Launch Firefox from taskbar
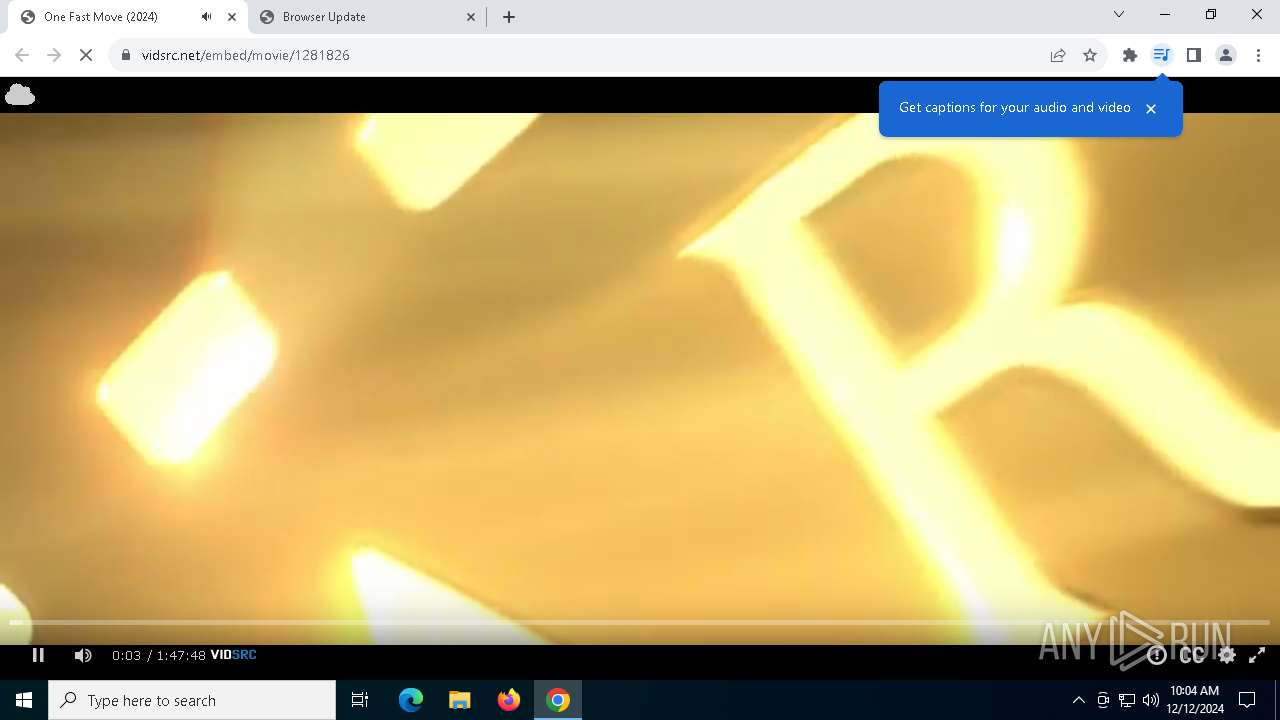Image resolution: width=1280 pixels, height=720 pixels. point(509,700)
